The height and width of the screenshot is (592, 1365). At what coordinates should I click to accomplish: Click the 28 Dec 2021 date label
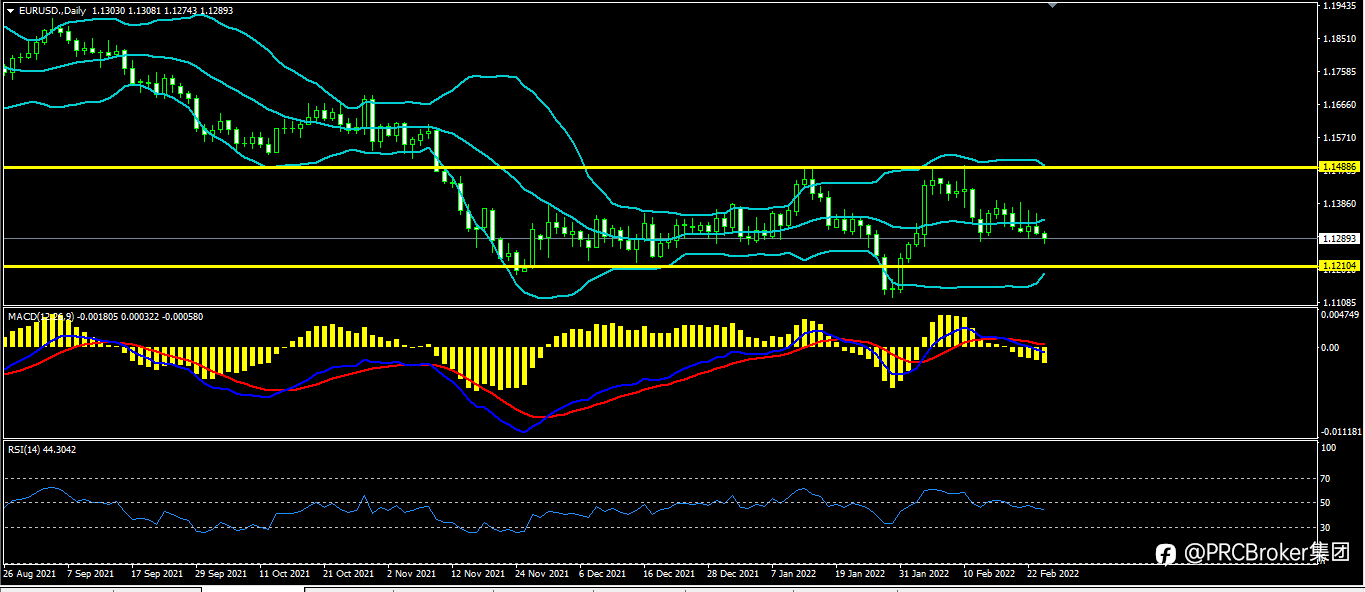(733, 575)
